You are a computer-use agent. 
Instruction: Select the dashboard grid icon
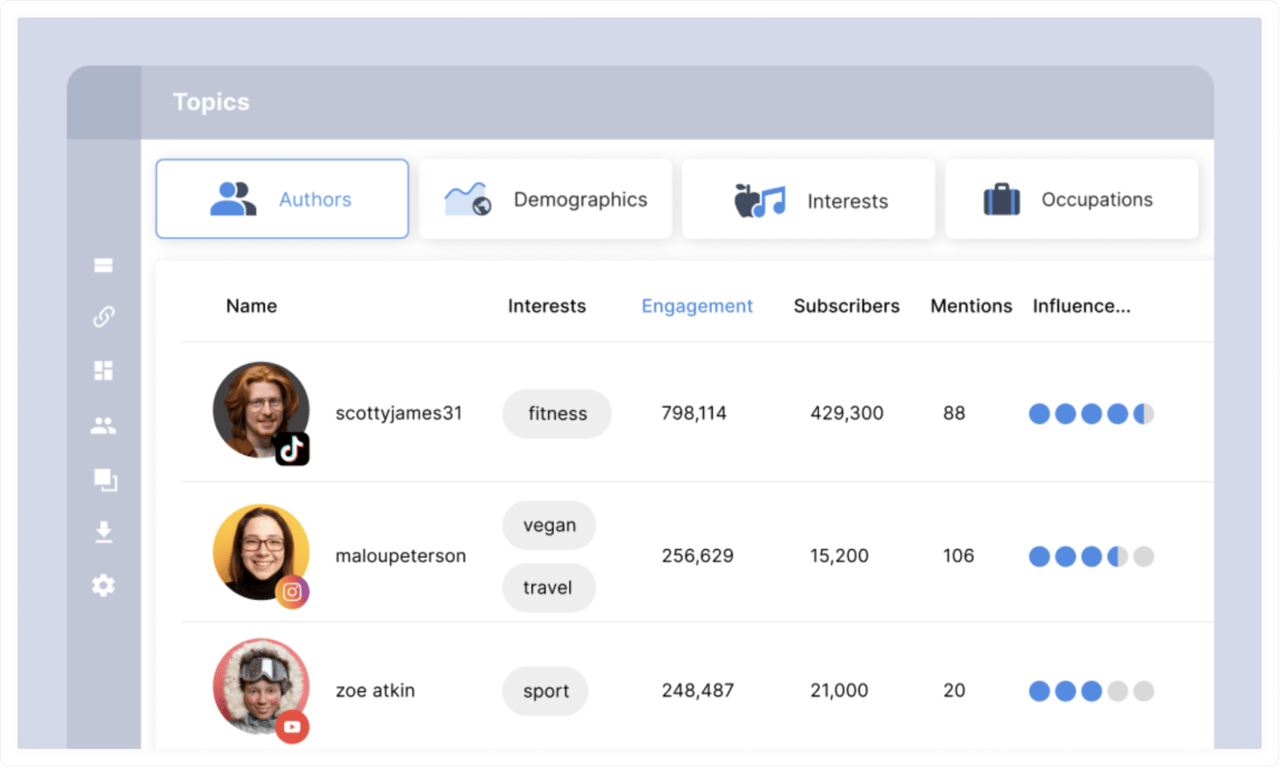pos(103,371)
